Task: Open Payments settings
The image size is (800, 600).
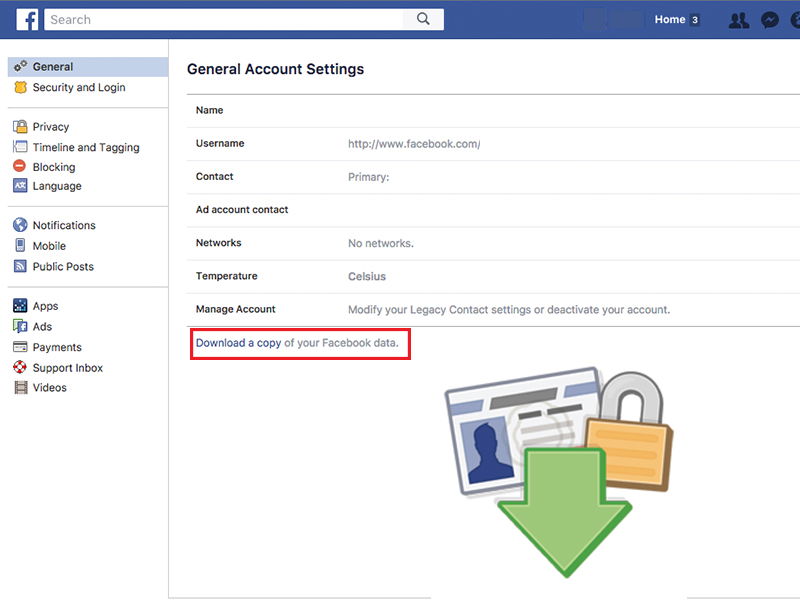Action: [x=57, y=347]
